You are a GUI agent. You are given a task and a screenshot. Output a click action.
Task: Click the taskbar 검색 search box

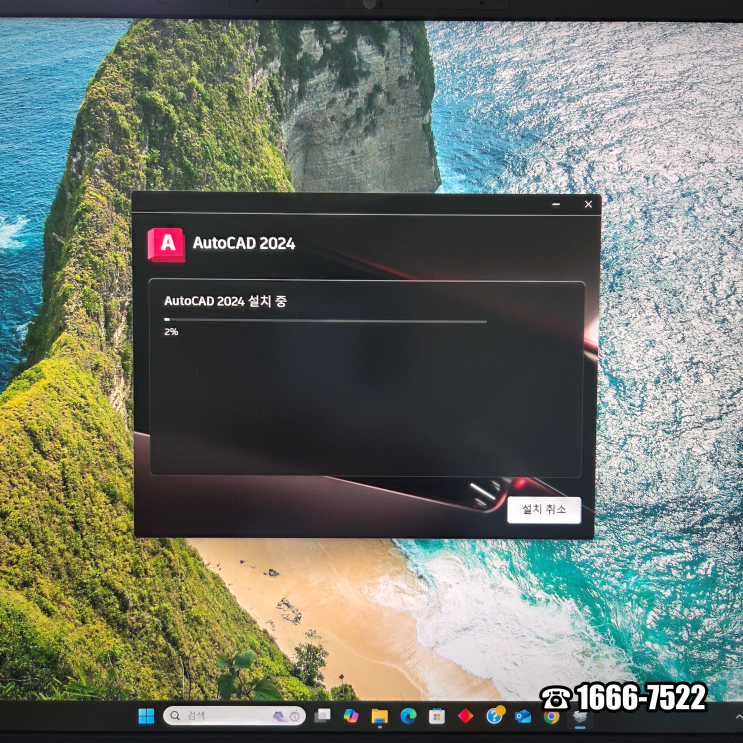[x=234, y=716]
